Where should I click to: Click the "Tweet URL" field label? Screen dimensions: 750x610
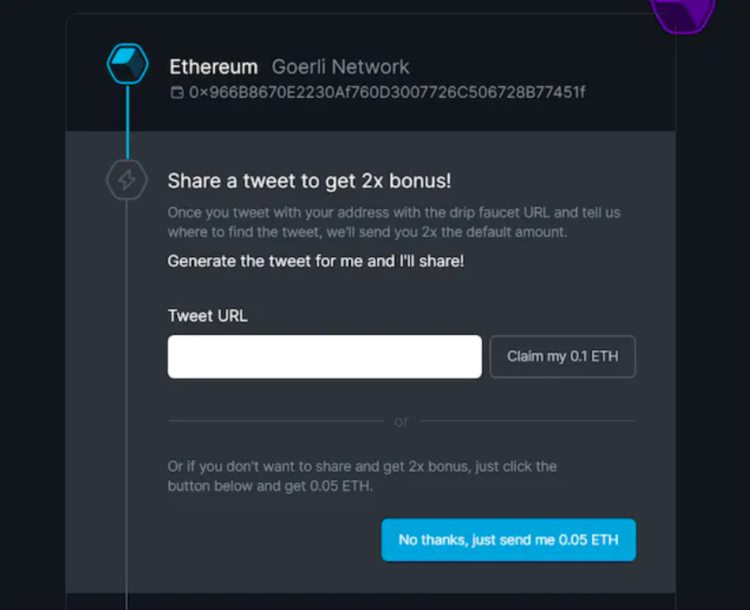[x=207, y=315]
